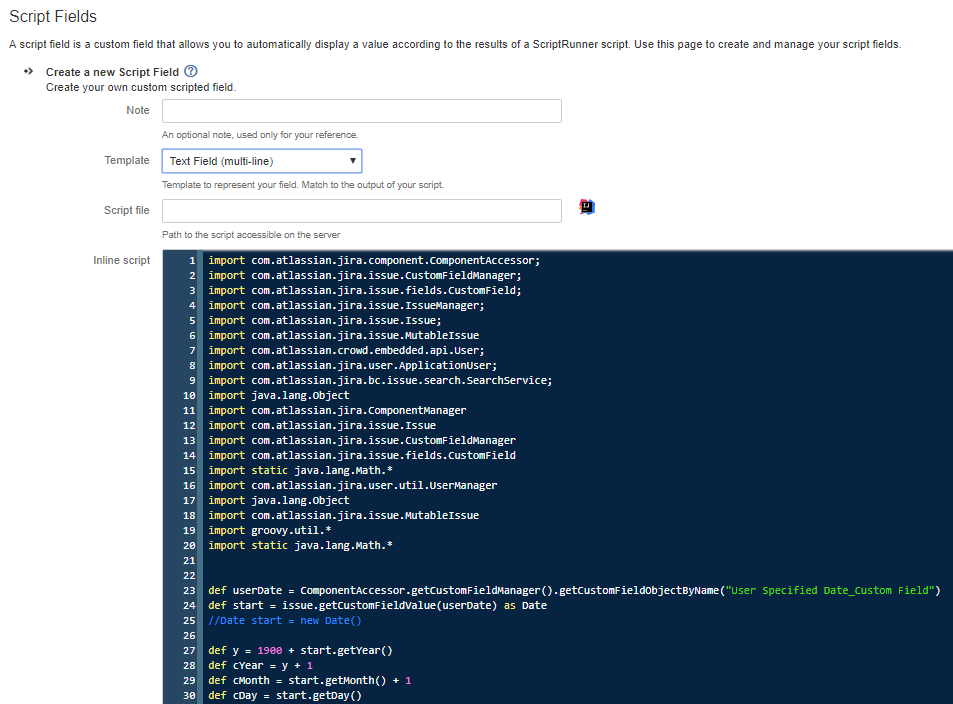Click the "User Specified Date_Custom Field" string

(829, 590)
